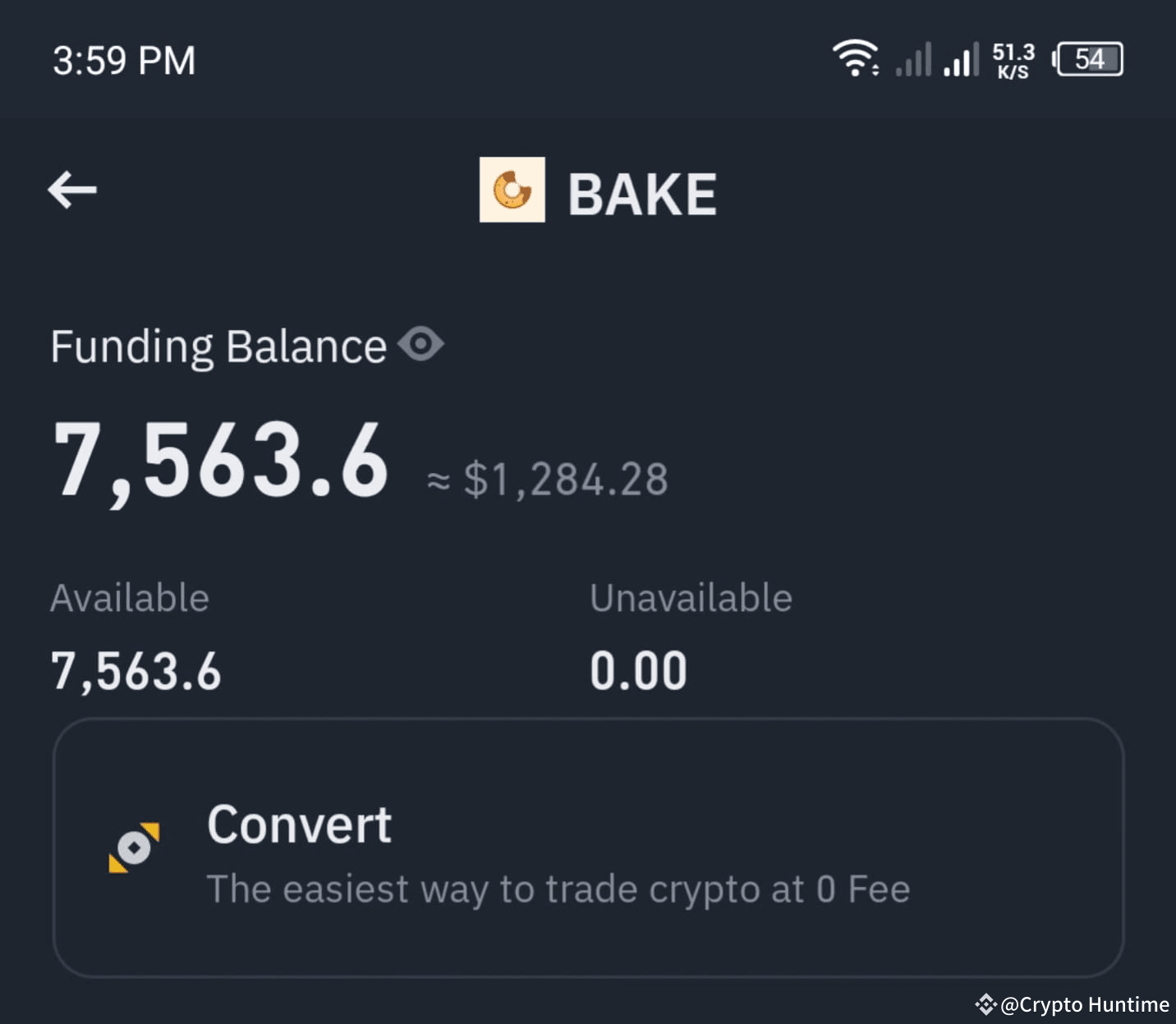Image resolution: width=1176 pixels, height=1024 pixels.
Task: Click the @Crypto Huntime watermark link
Action: pyautogui.click(x=1084, y=1004)
